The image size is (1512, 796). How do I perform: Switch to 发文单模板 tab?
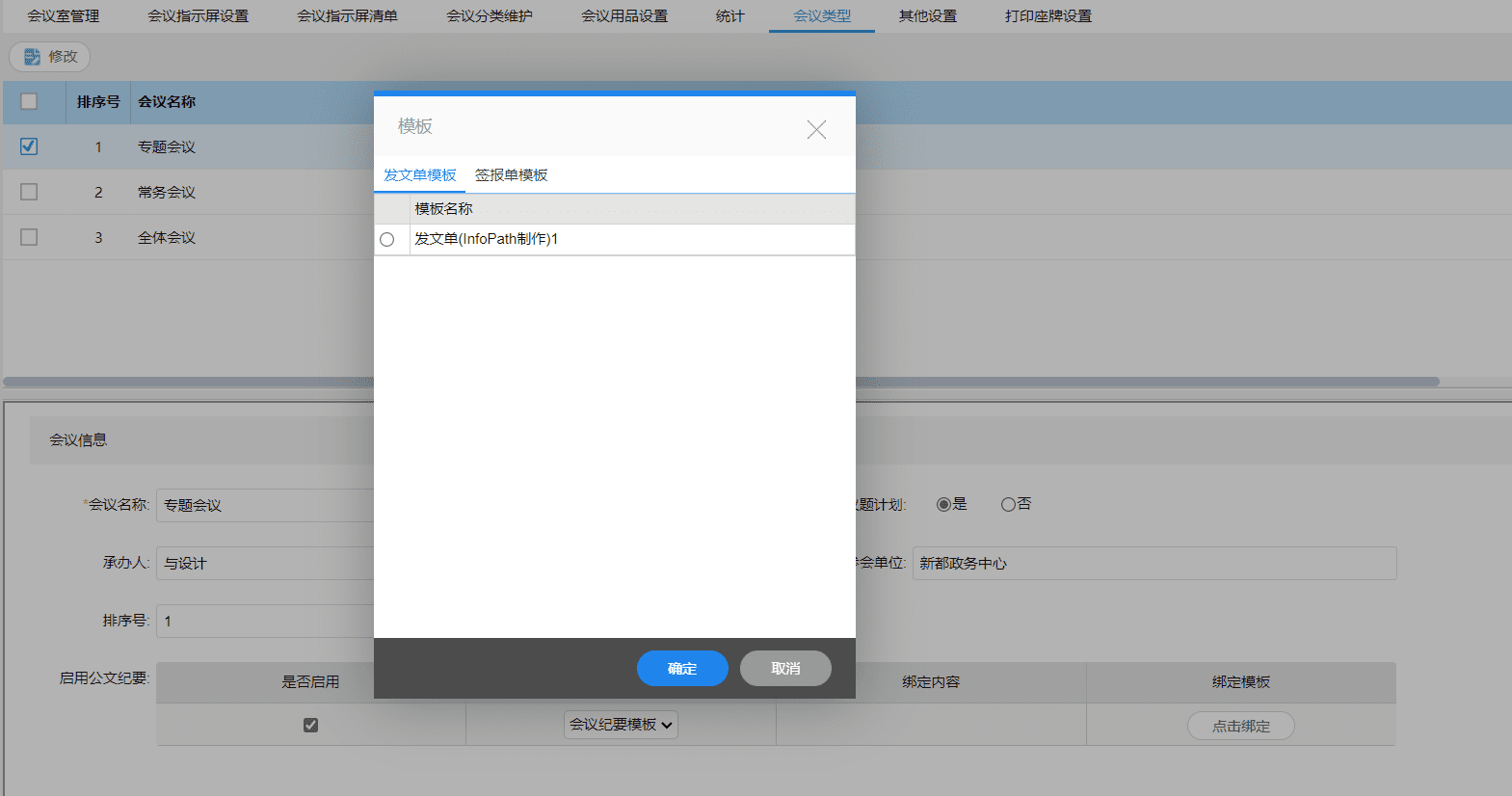[420, 174]
